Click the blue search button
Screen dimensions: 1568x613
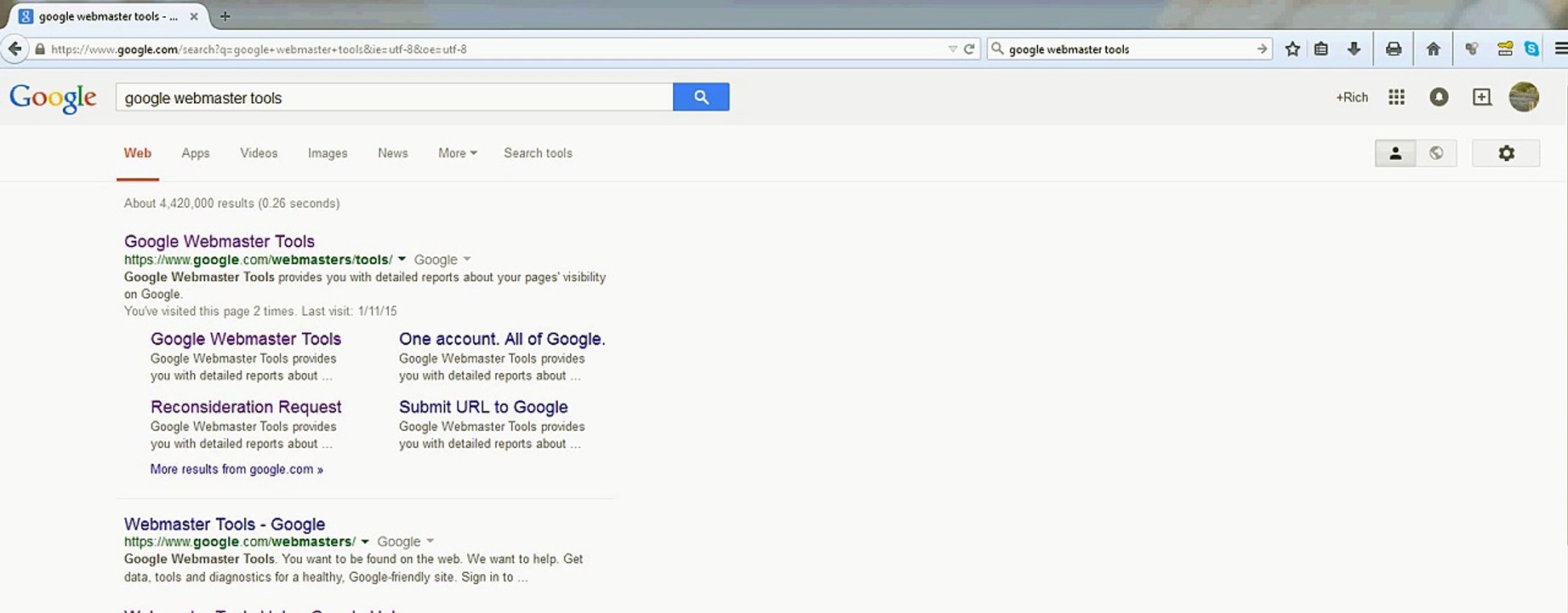(x=701, y=97)
